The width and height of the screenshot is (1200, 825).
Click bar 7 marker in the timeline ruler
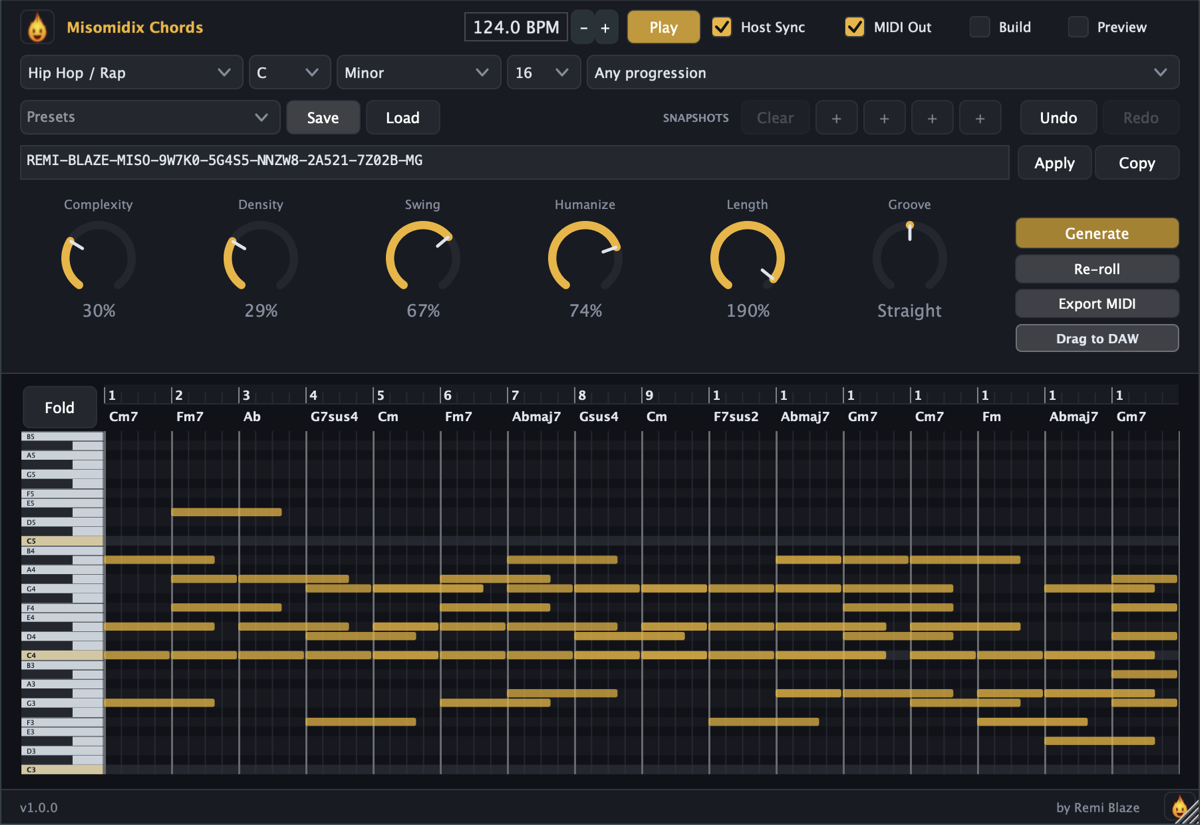[515, 395]
